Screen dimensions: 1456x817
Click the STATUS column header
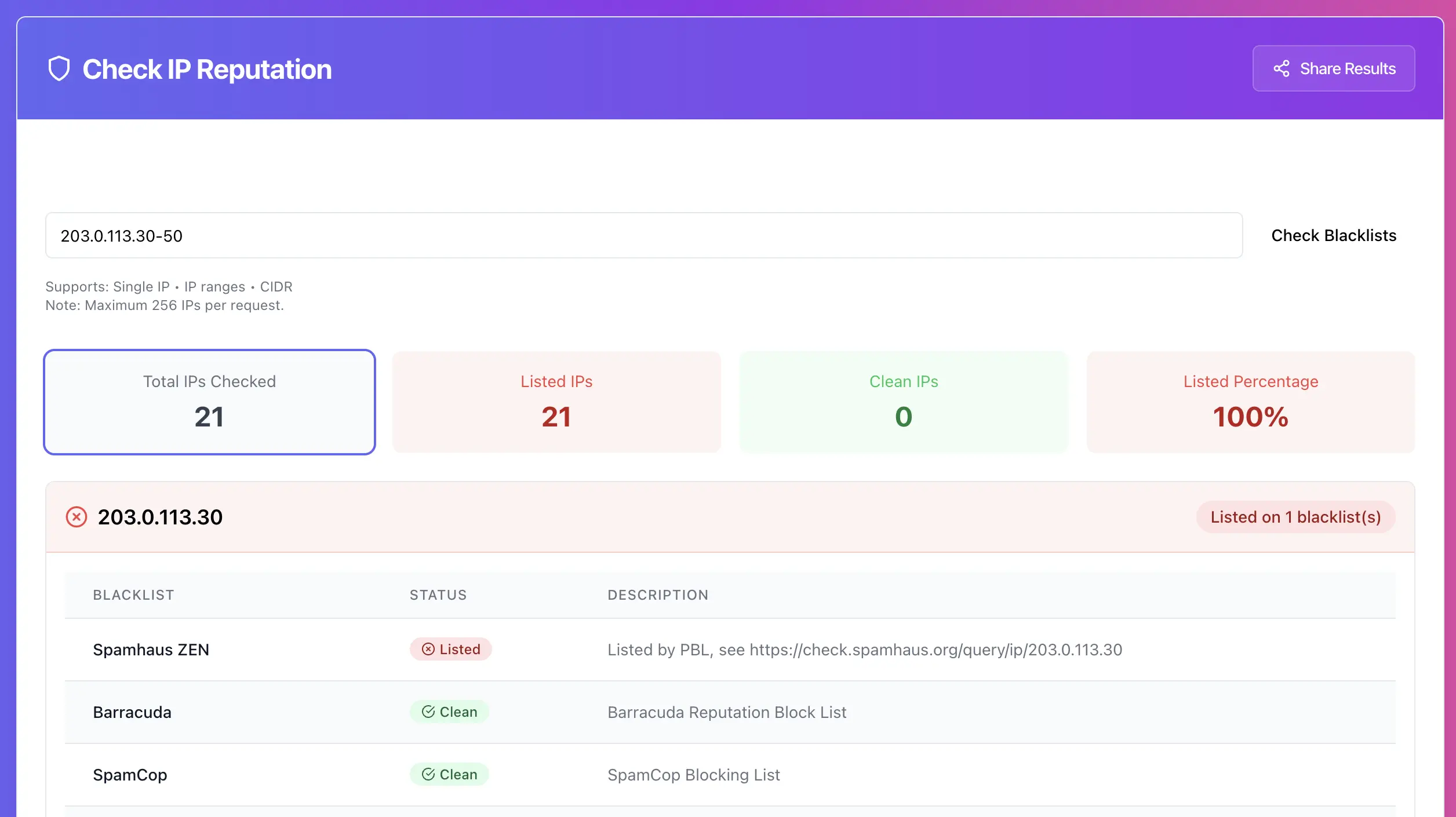coord(438,595)
